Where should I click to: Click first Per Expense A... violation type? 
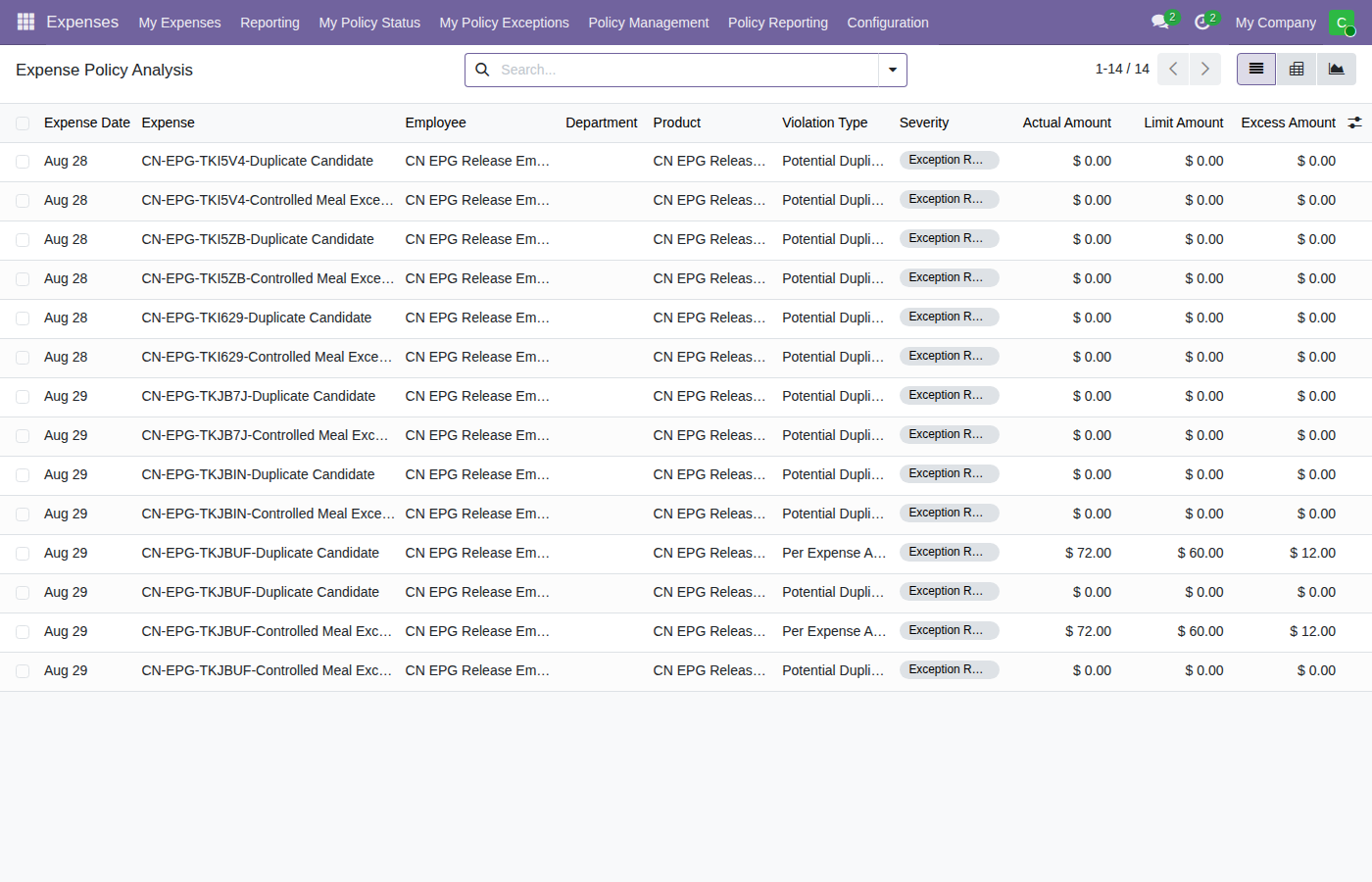pyautogui.click(x=834, y=553)
